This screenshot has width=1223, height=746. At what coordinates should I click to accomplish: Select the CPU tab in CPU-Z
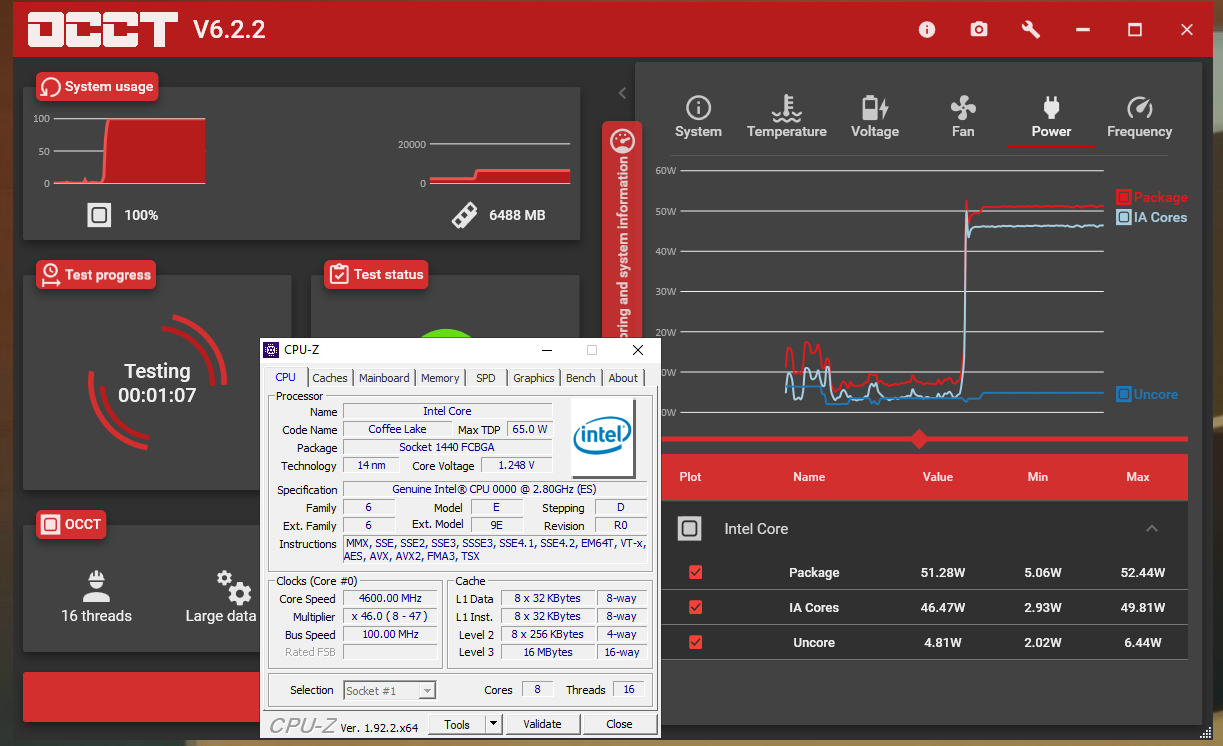click(x=286, y=377)
